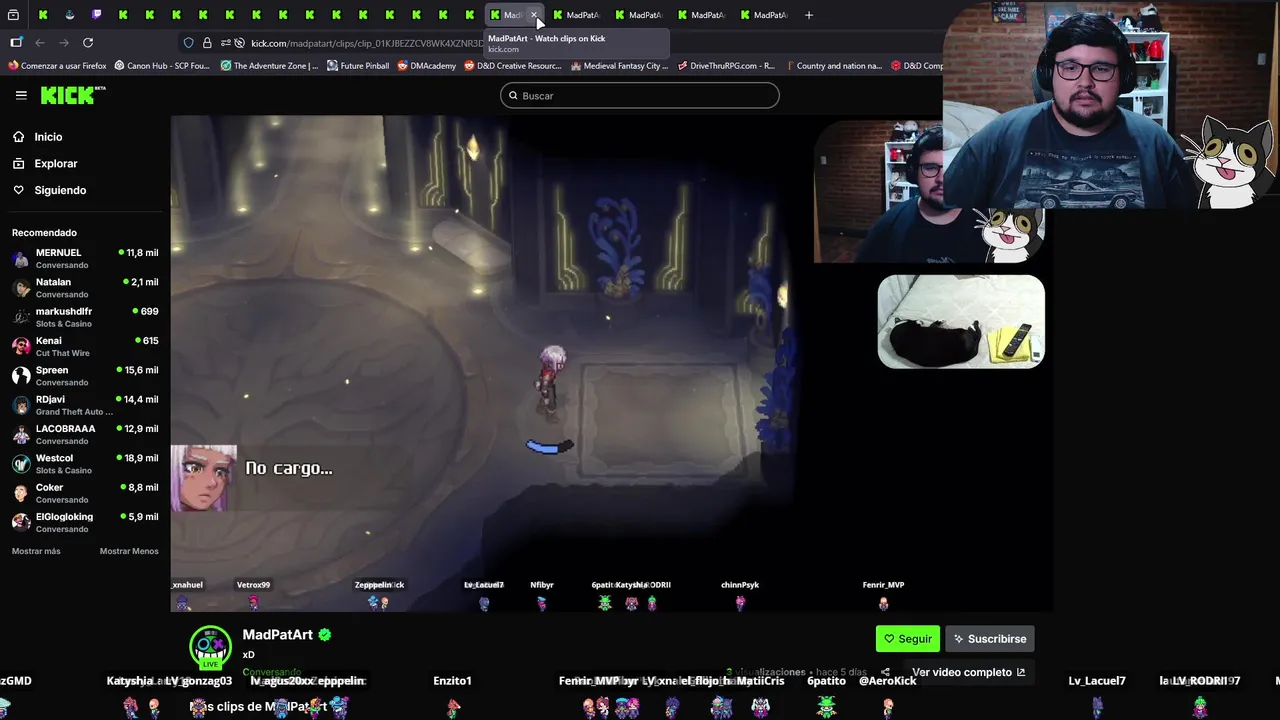1280x720 pixels.
Task: Open recommended channel Spreen
Action: click(85, 376)
